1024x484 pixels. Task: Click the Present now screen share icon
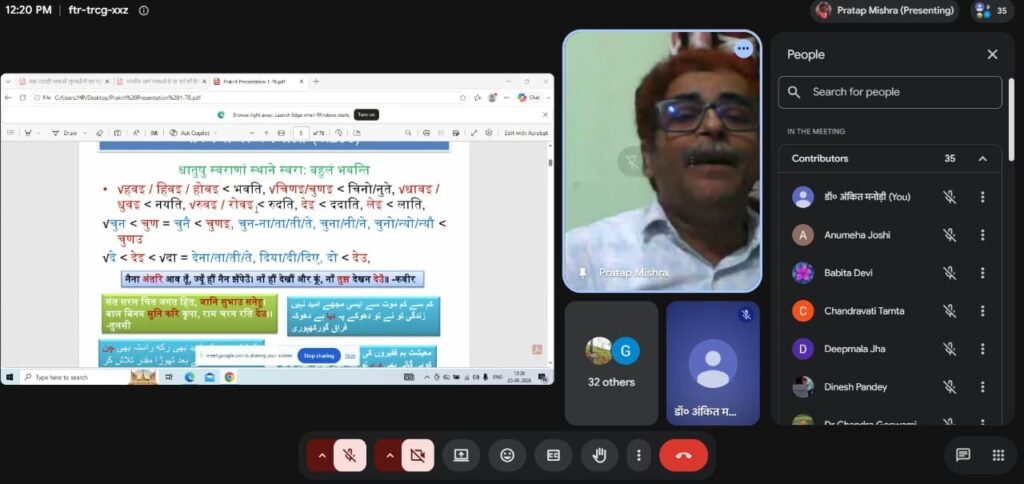point(461,455)
